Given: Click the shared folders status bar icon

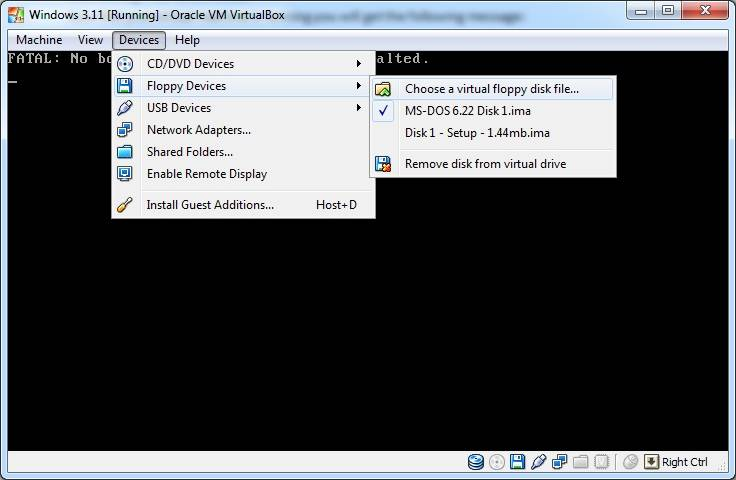Looking at the screenshot, I should click(x=580, y=462).
